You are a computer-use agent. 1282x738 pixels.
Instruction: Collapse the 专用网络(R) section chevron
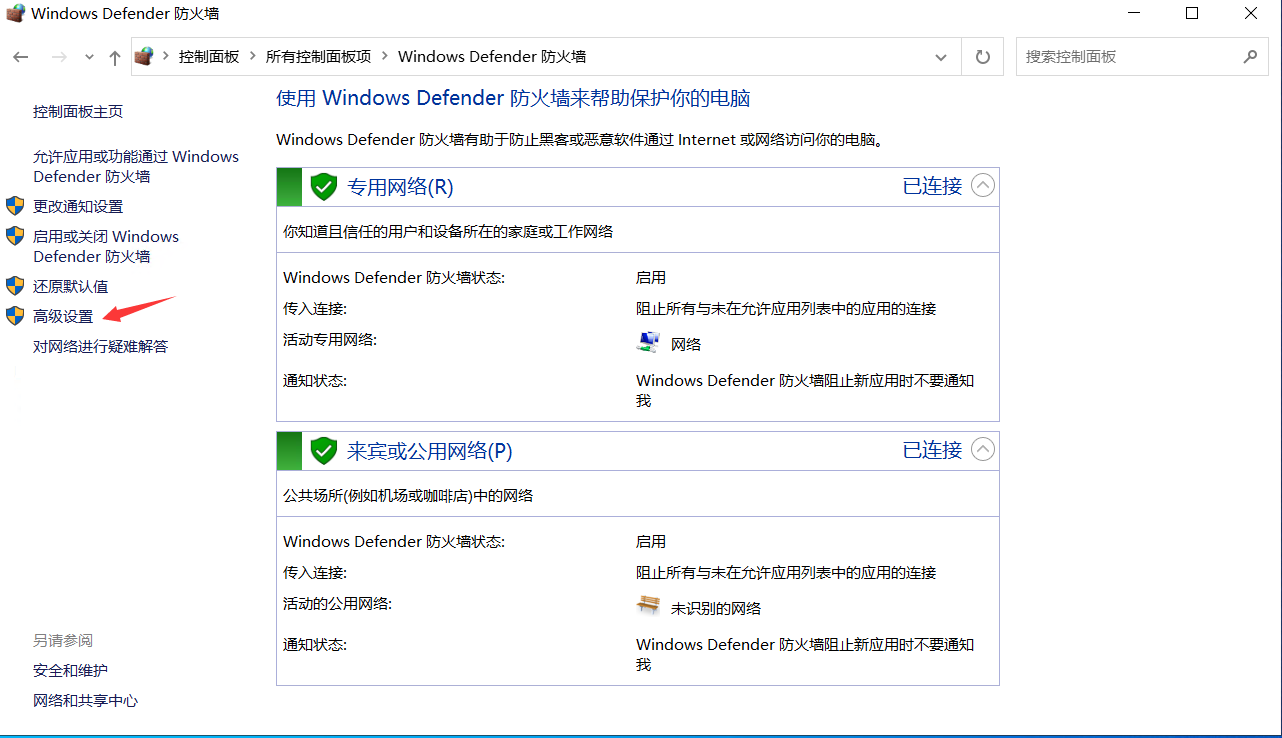click(x=983, y=186)
